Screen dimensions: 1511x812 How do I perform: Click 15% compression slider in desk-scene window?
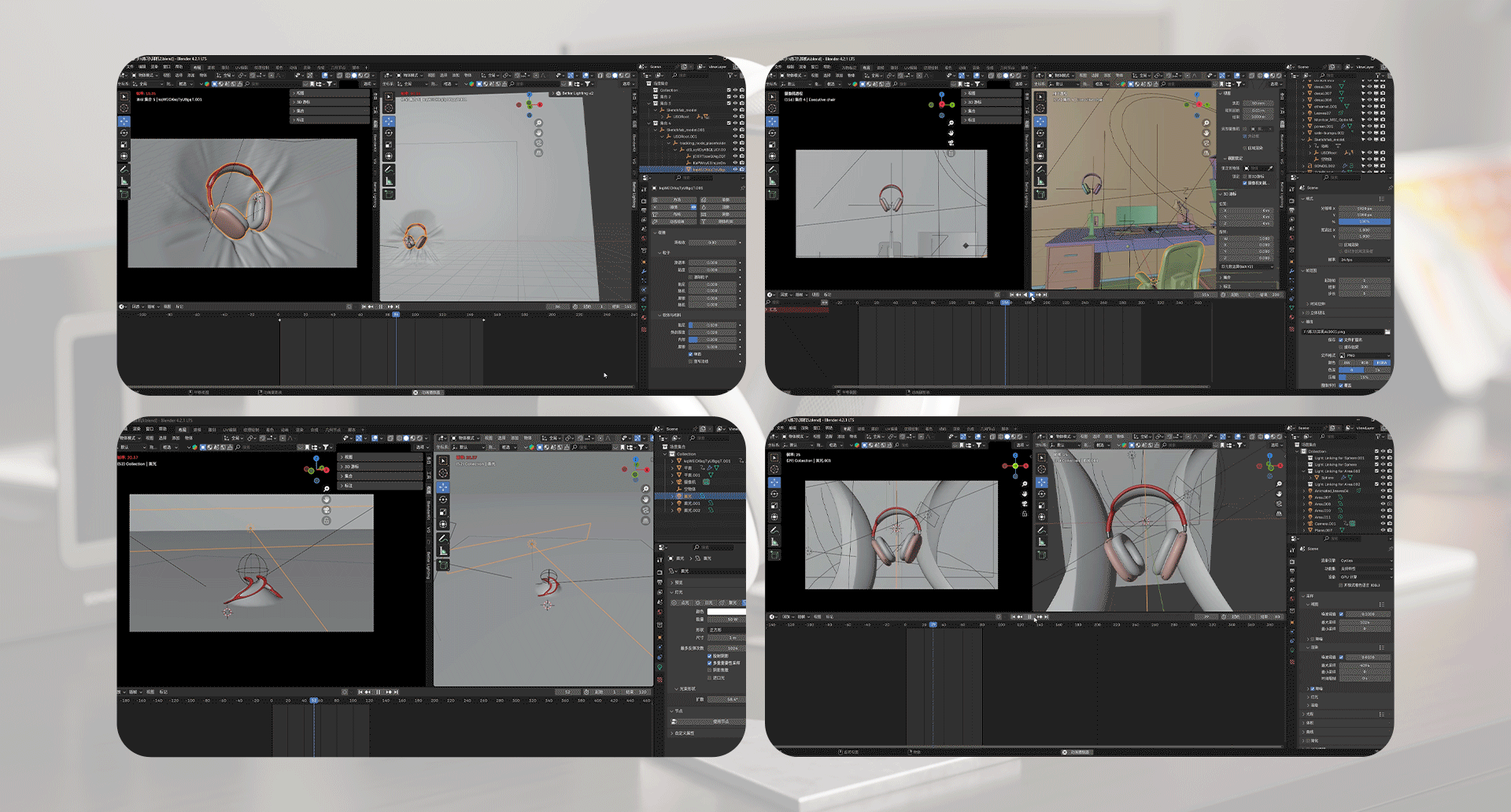(1365, 378)
